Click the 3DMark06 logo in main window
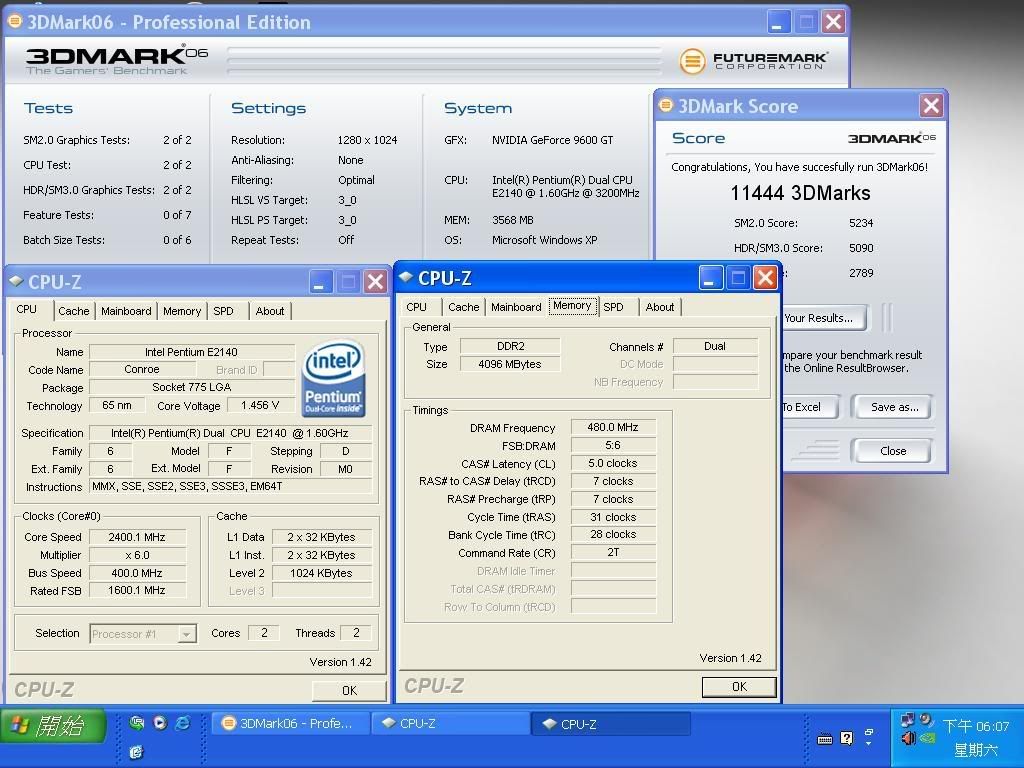Screen dimensions: 1024x768 [x=116, y=60]
